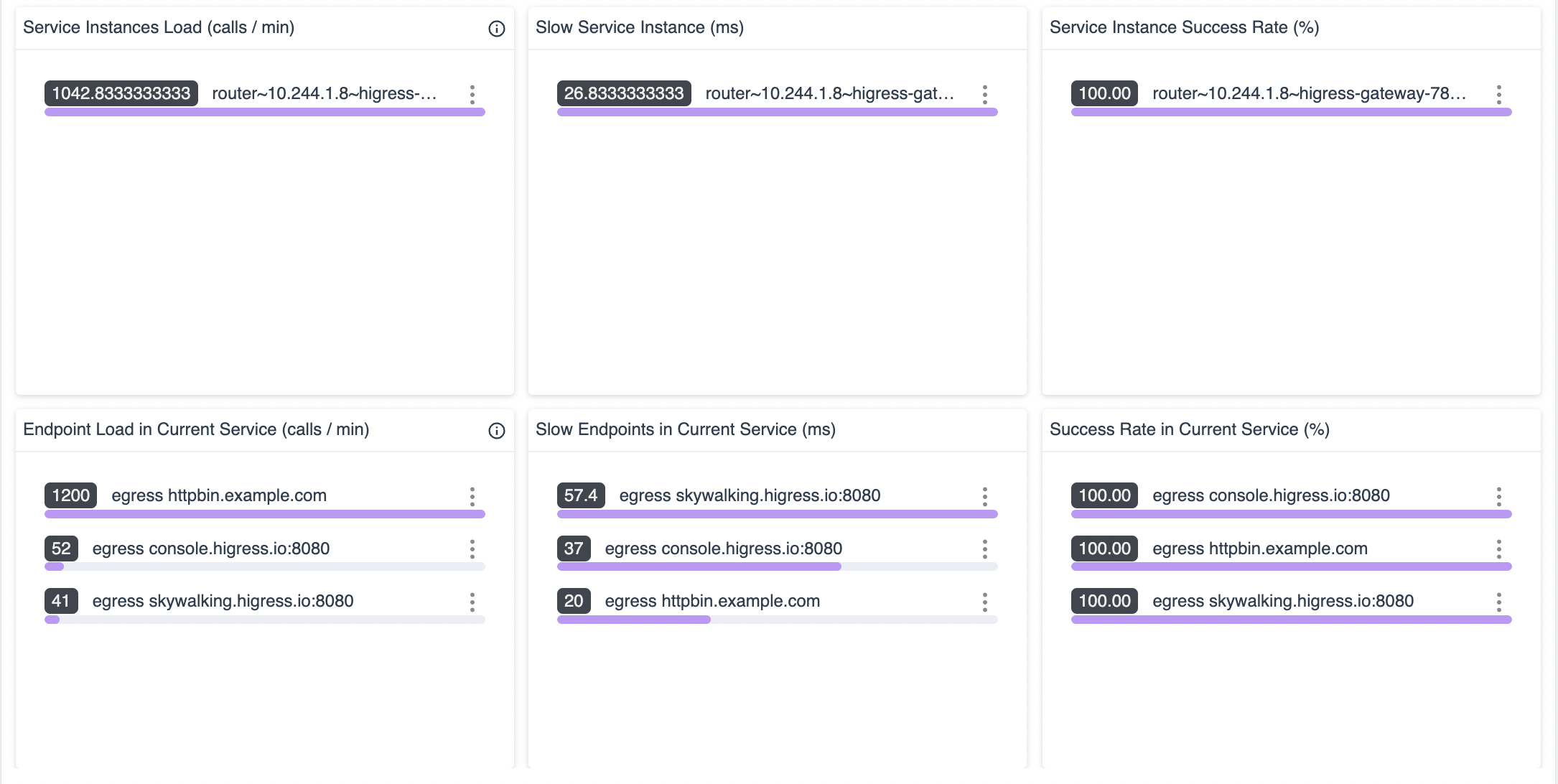Screen dimensions: 1558x784
Task: Click router instance name in Service Instance Success Rate
Action: (x=1308, y=93)
